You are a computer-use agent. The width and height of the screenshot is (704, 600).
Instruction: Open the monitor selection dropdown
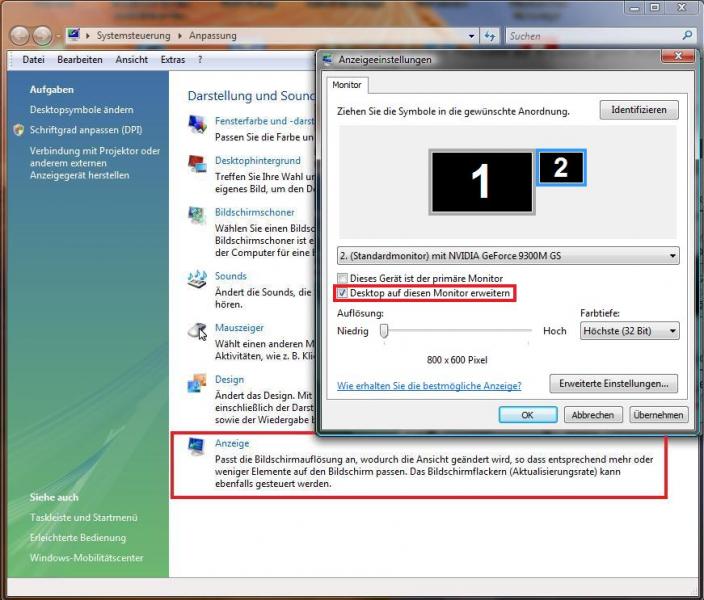coord(508,256)
